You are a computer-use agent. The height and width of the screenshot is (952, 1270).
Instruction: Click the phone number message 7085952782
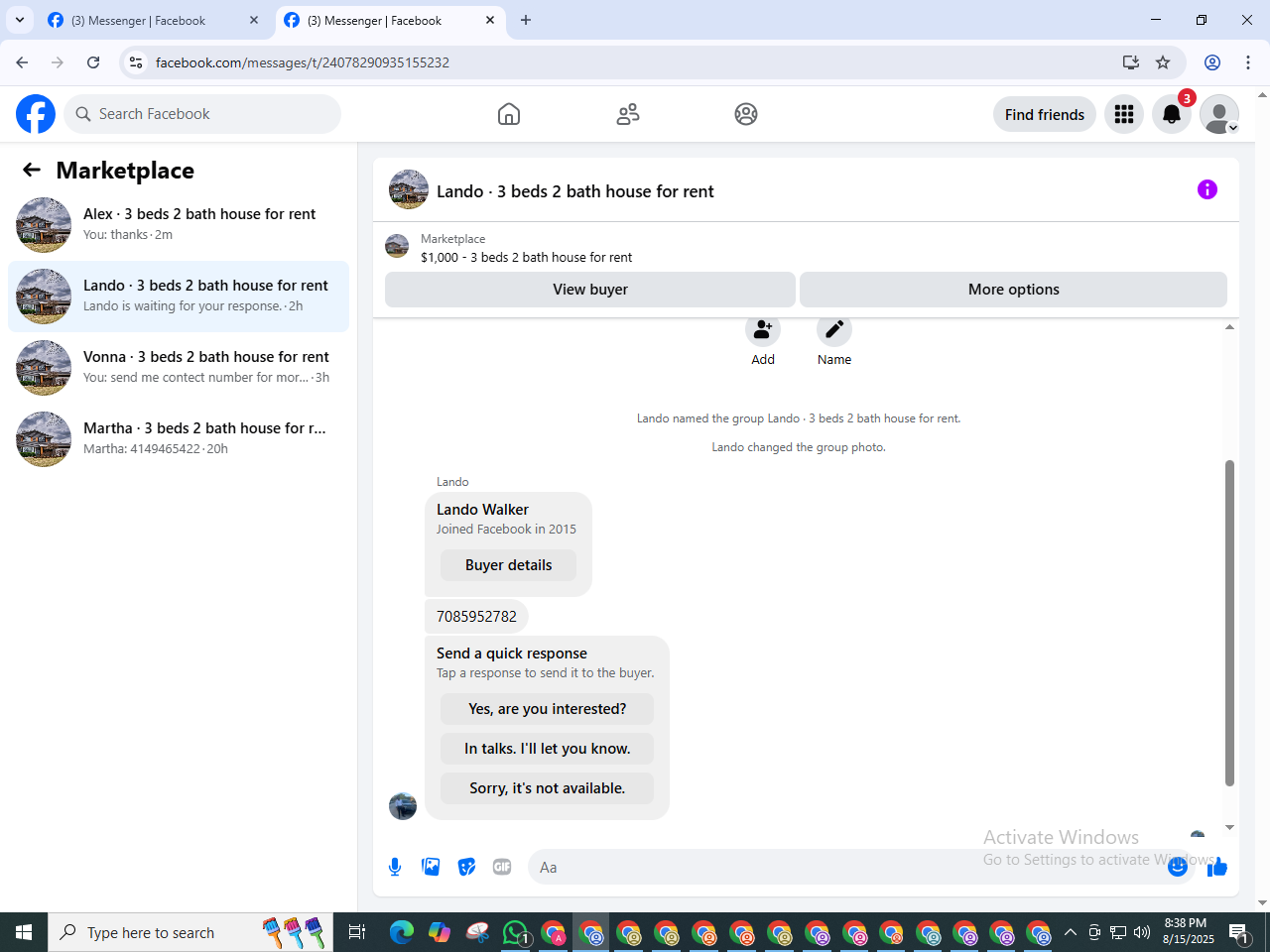pos(476,616)
